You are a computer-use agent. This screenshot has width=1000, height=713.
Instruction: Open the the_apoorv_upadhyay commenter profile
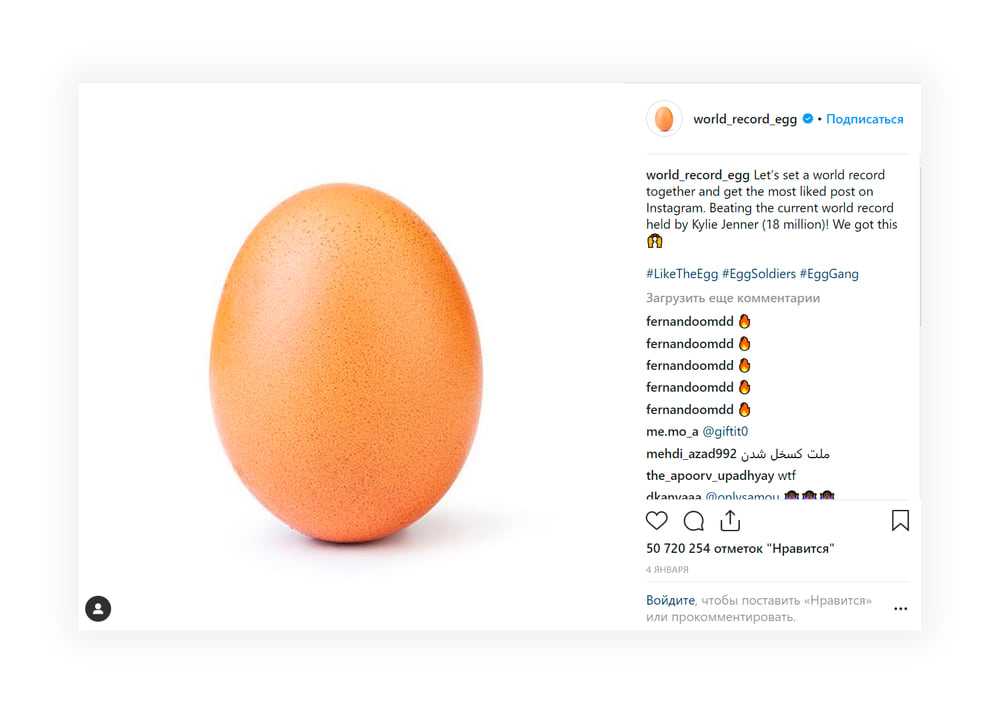coord(710,475)
